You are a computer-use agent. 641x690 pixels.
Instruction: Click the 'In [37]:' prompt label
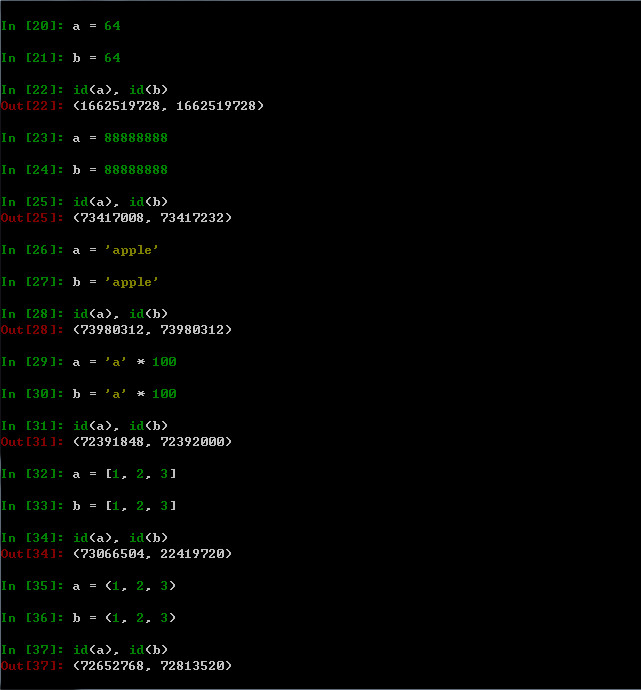coord(32,650)
